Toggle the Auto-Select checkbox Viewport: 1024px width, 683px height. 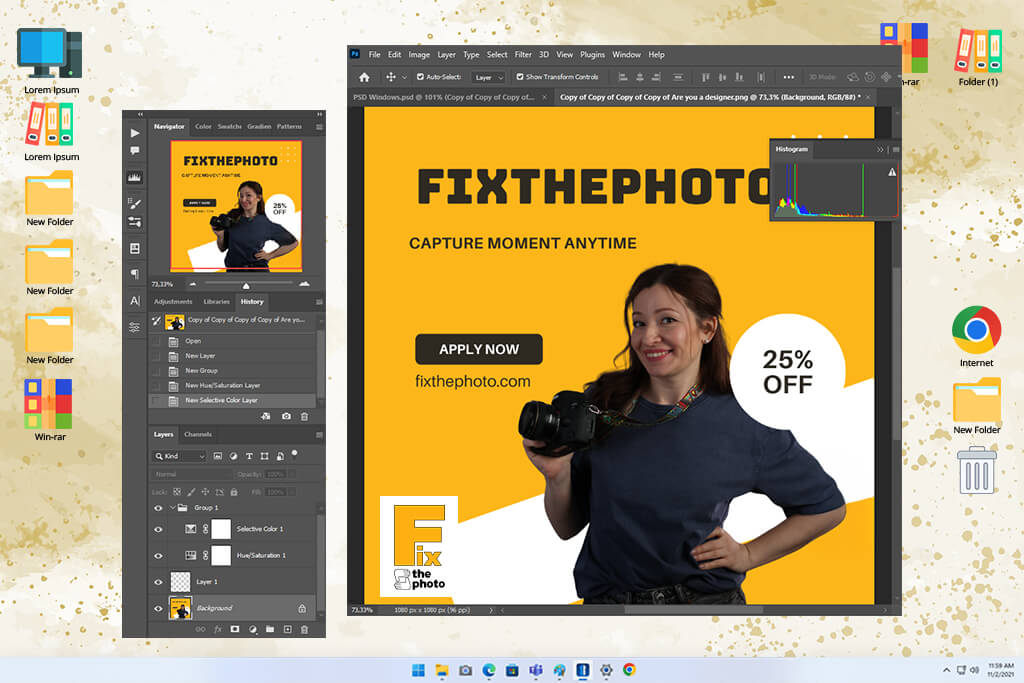[421, 77]
